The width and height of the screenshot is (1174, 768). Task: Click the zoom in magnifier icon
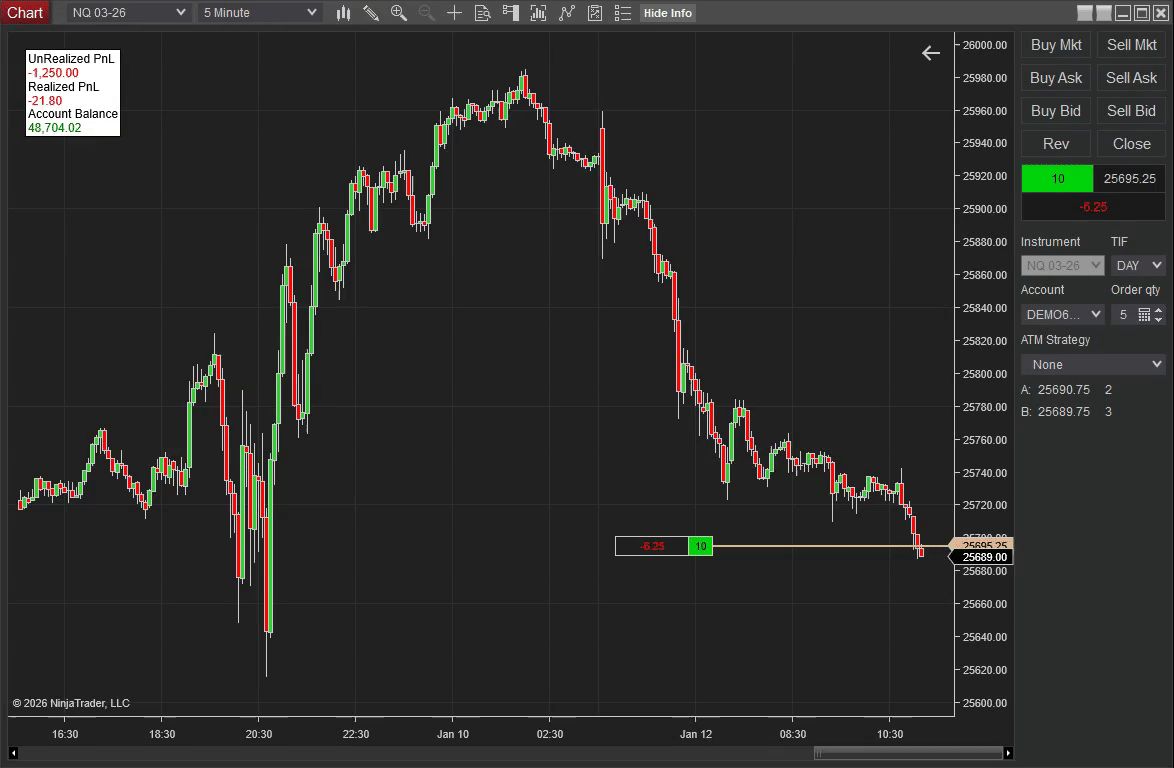click(399, 13)
